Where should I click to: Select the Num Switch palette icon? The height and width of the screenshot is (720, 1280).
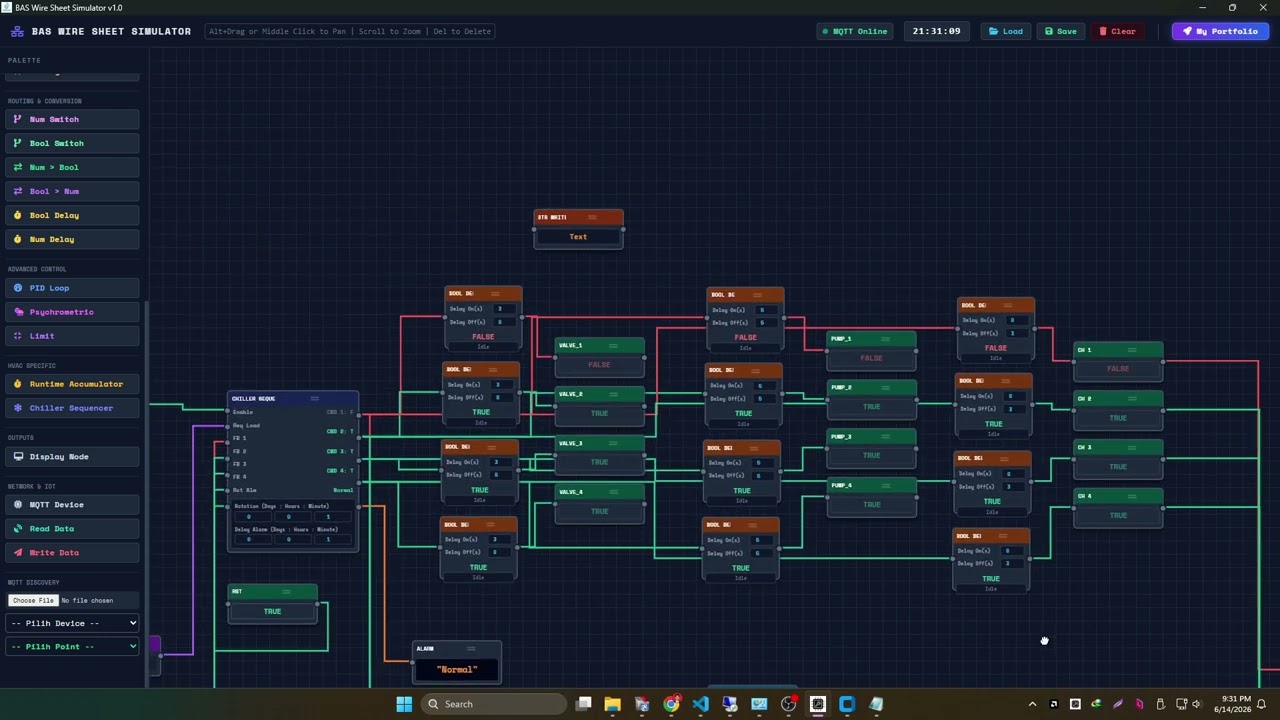pyautogui.click(x=17, y=119)
